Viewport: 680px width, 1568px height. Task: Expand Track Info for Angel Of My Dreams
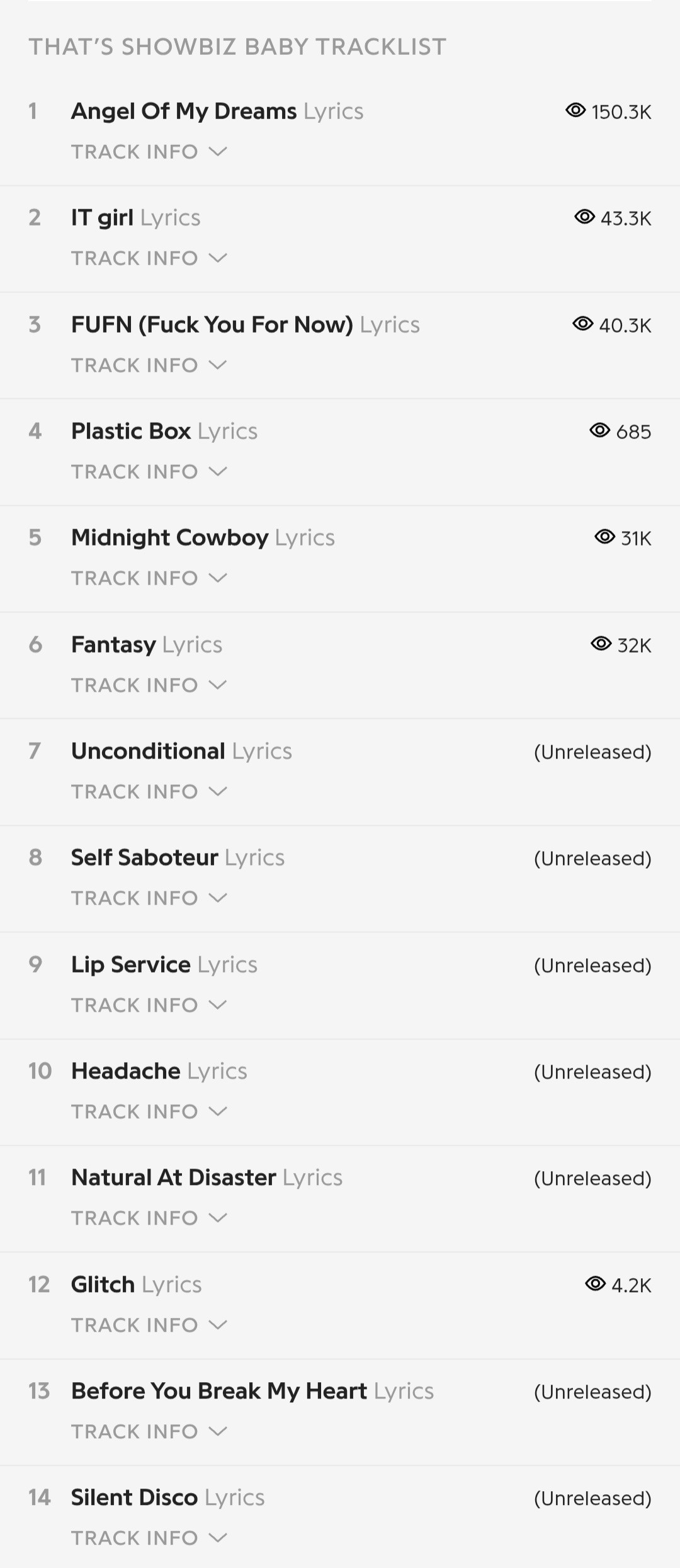(149, 152)
